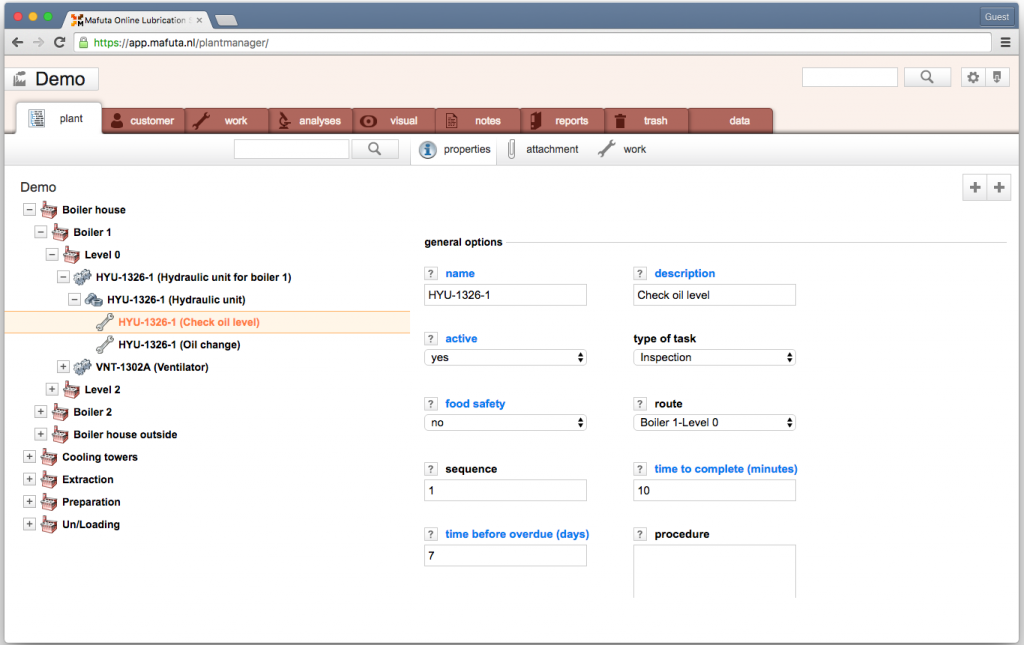Open the settings gear icon in header

(972, 77)
